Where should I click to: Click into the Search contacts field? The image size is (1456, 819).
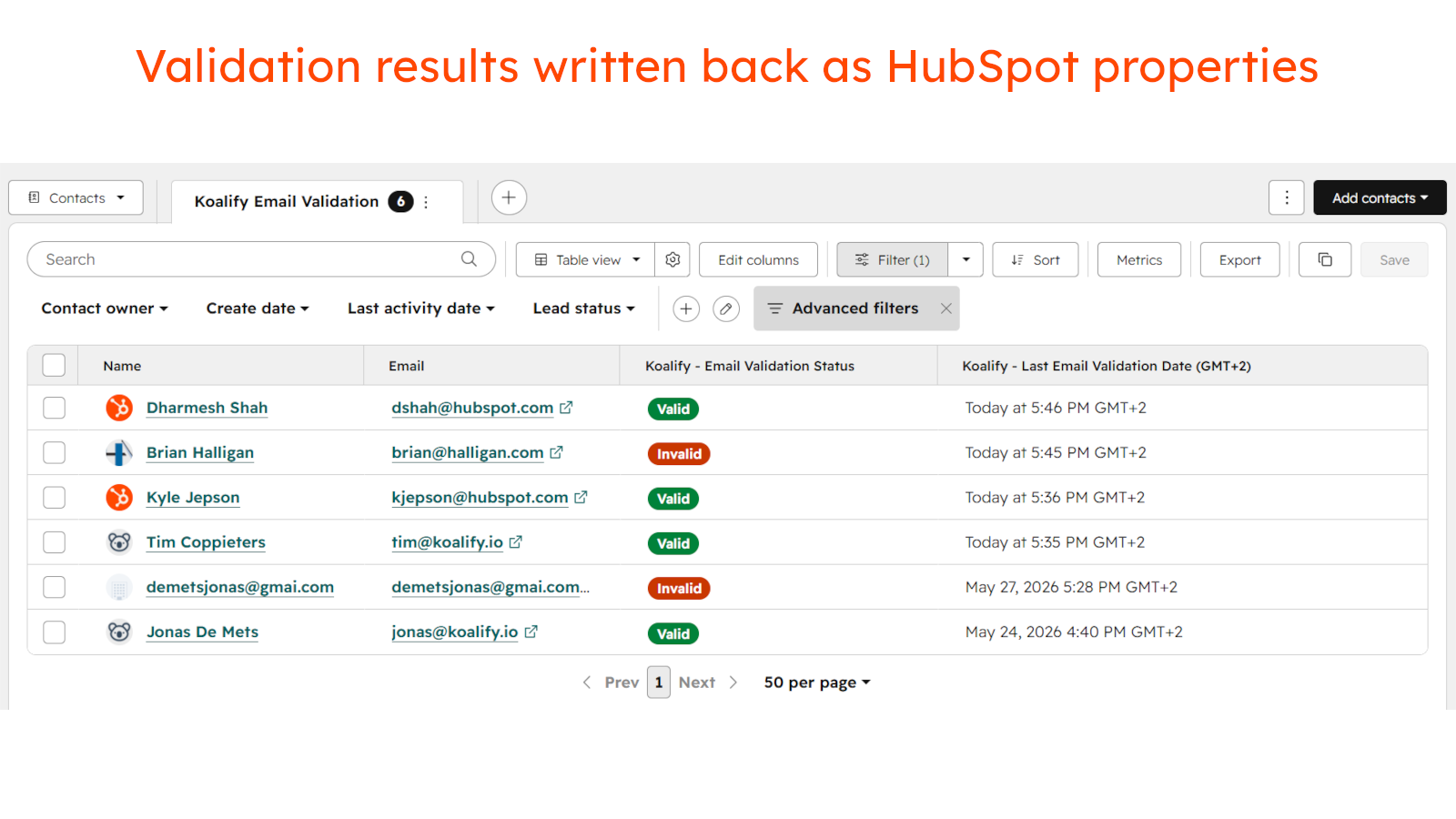click(261, 259)
